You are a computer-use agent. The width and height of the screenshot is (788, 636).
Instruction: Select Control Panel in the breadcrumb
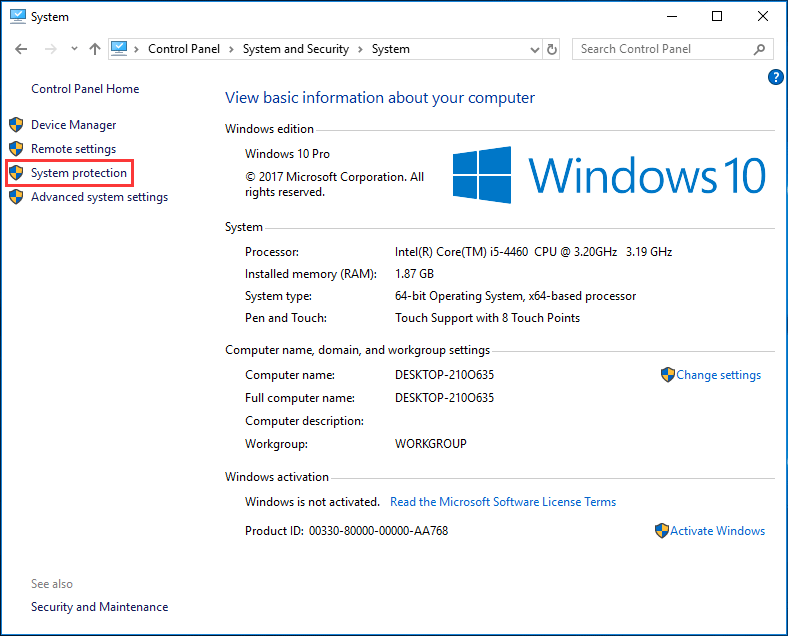pyautogui.click(x=183, y=49)
